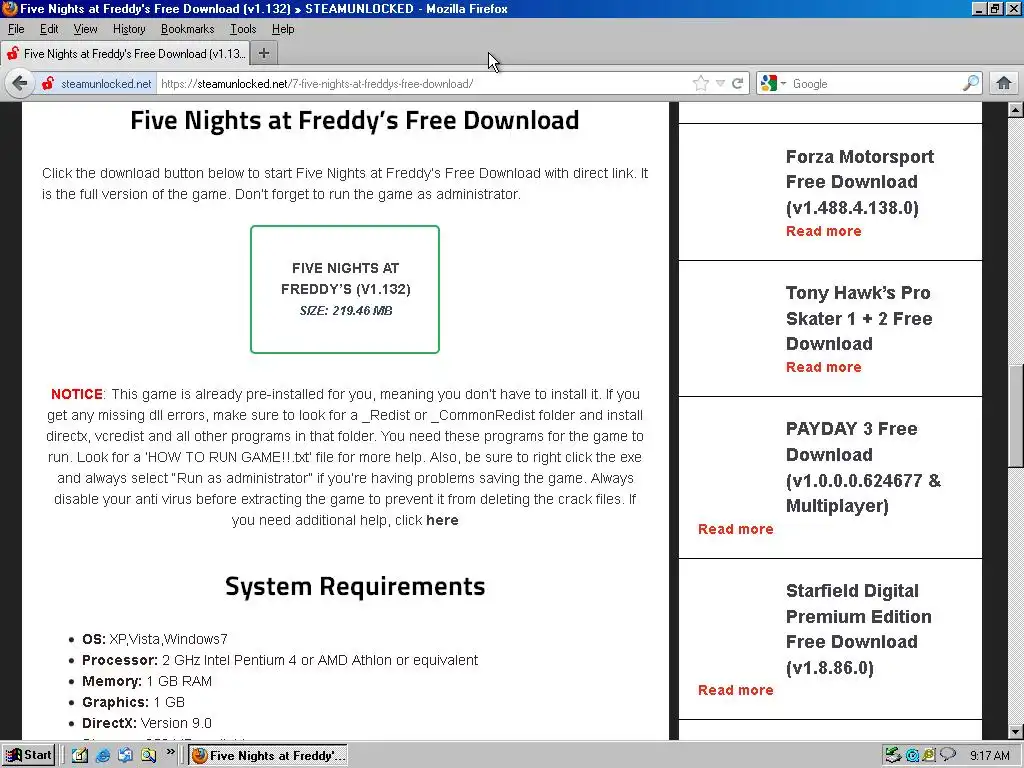Viewport: 1024px width, 768px height.
Task: Launch Internet Explorer from the quick launch
Action: click(103, 755)
